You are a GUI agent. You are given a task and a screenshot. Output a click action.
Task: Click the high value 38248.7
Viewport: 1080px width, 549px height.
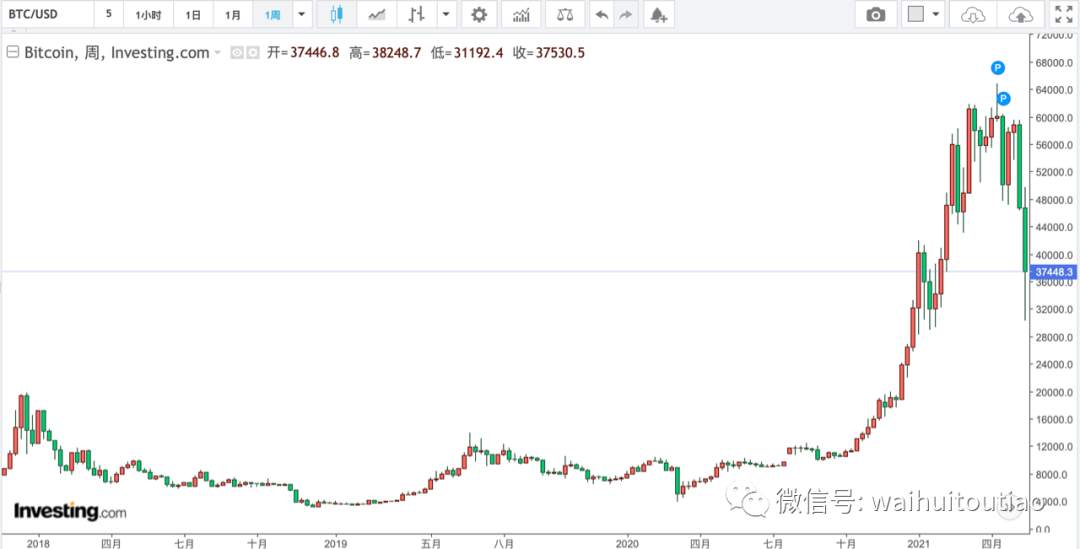click(396, 52)
